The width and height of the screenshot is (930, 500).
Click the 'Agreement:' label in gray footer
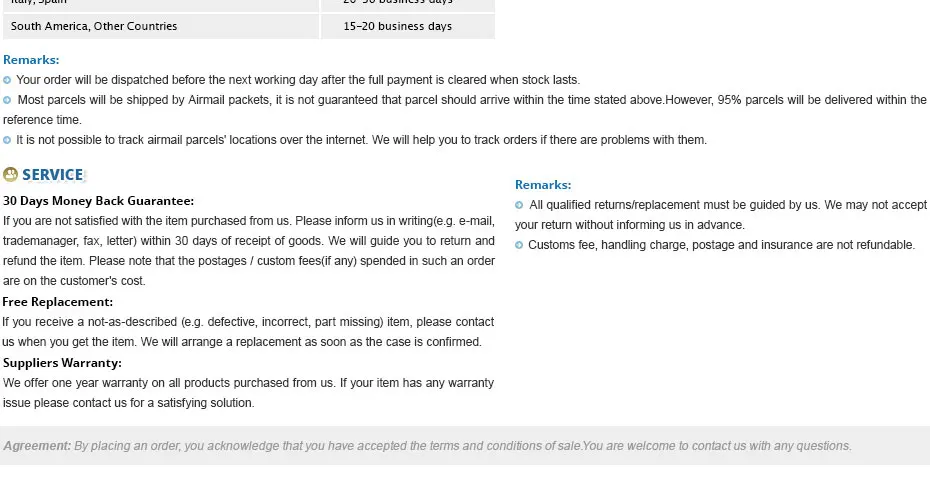click(x=37, y=446)
